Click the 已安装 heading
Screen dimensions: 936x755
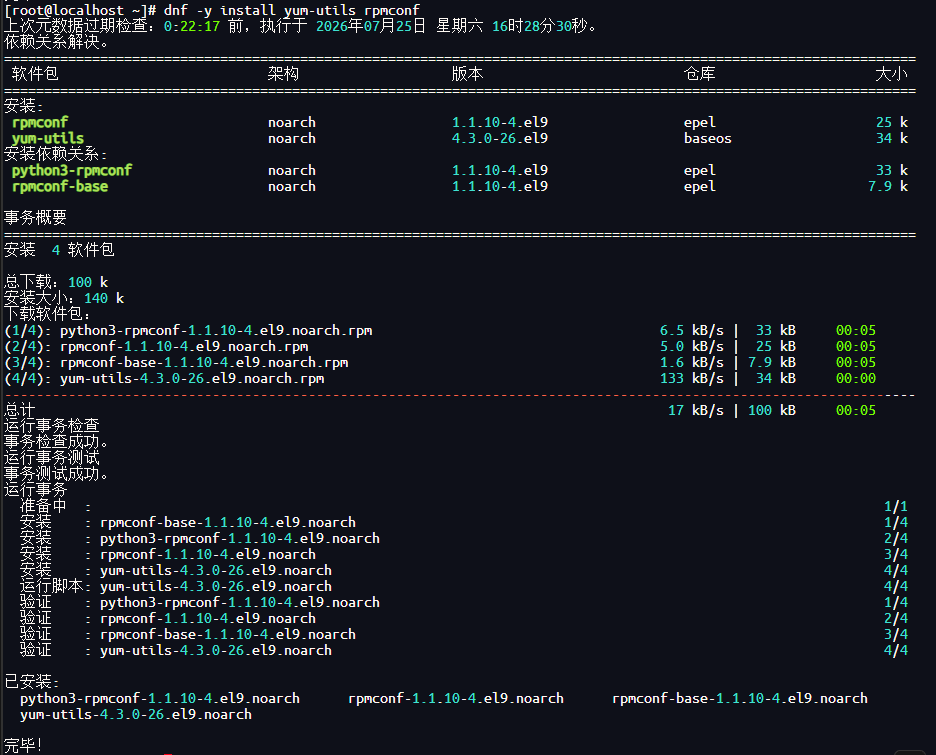click(32, 682)
